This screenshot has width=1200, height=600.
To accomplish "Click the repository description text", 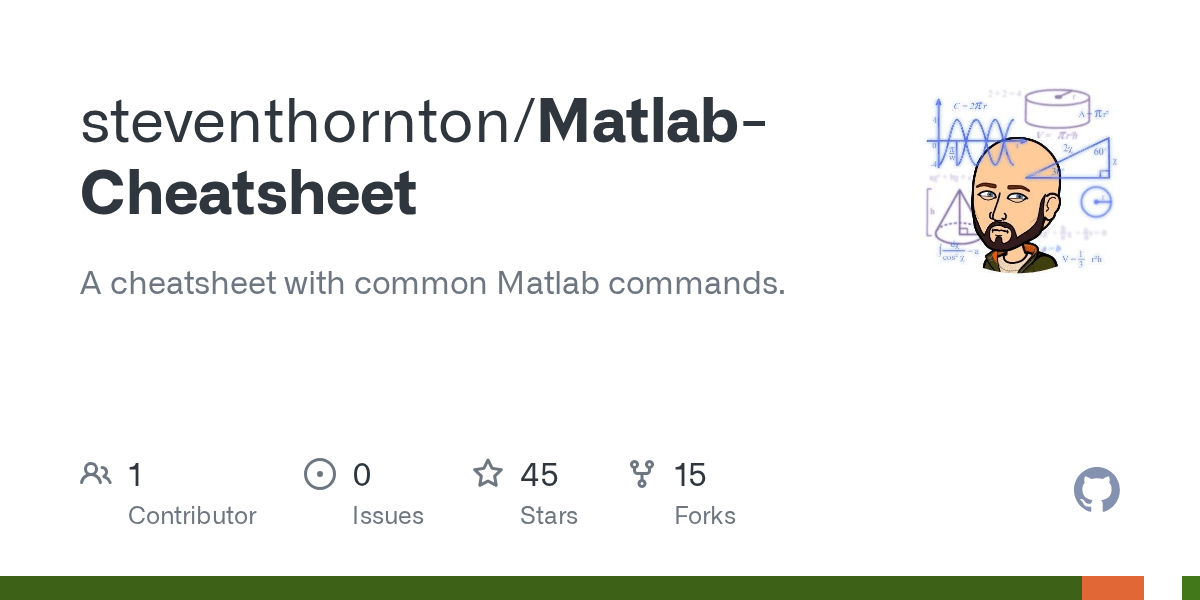I will point(432,284).
